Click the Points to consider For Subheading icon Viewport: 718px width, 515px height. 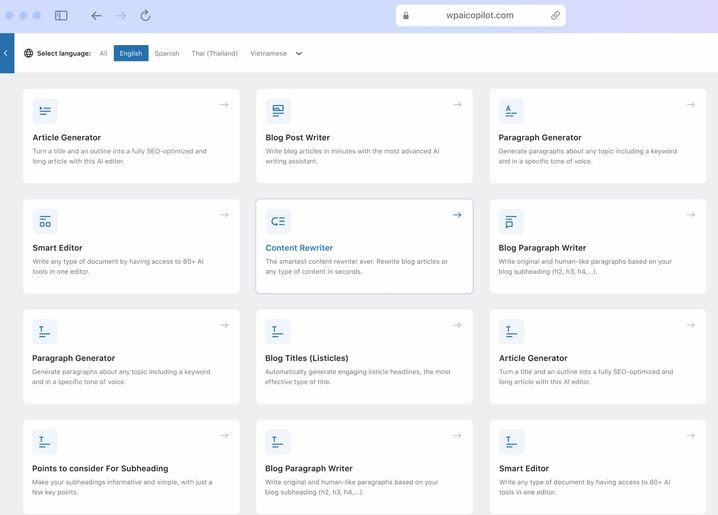tap(44, 442)
